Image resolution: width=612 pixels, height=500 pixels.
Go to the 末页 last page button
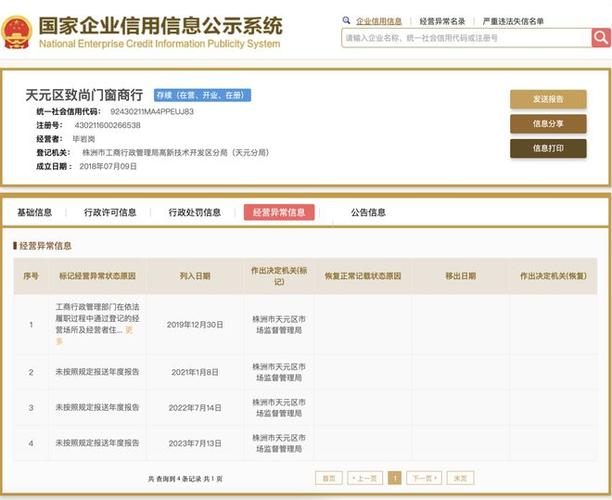[x=461, y=478]
